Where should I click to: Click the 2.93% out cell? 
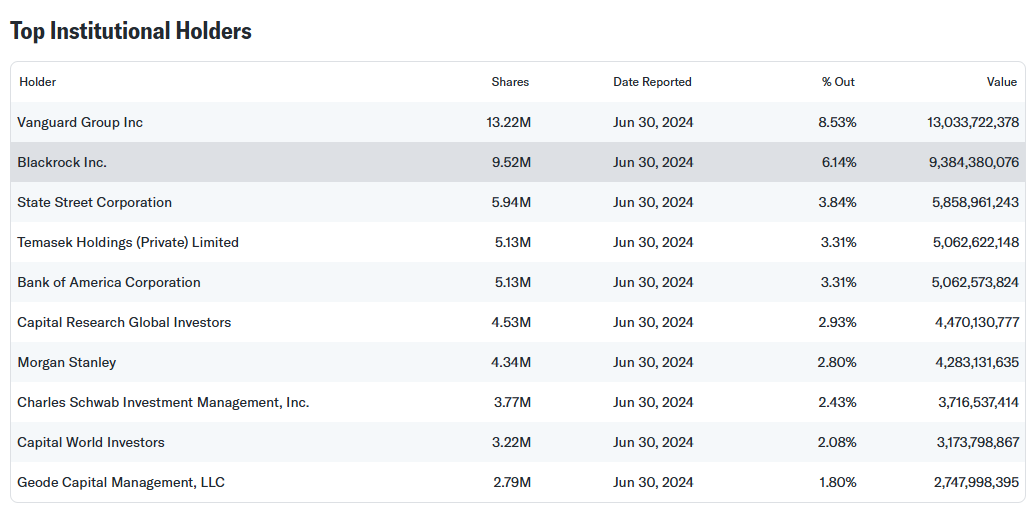[x=838, y=323]
